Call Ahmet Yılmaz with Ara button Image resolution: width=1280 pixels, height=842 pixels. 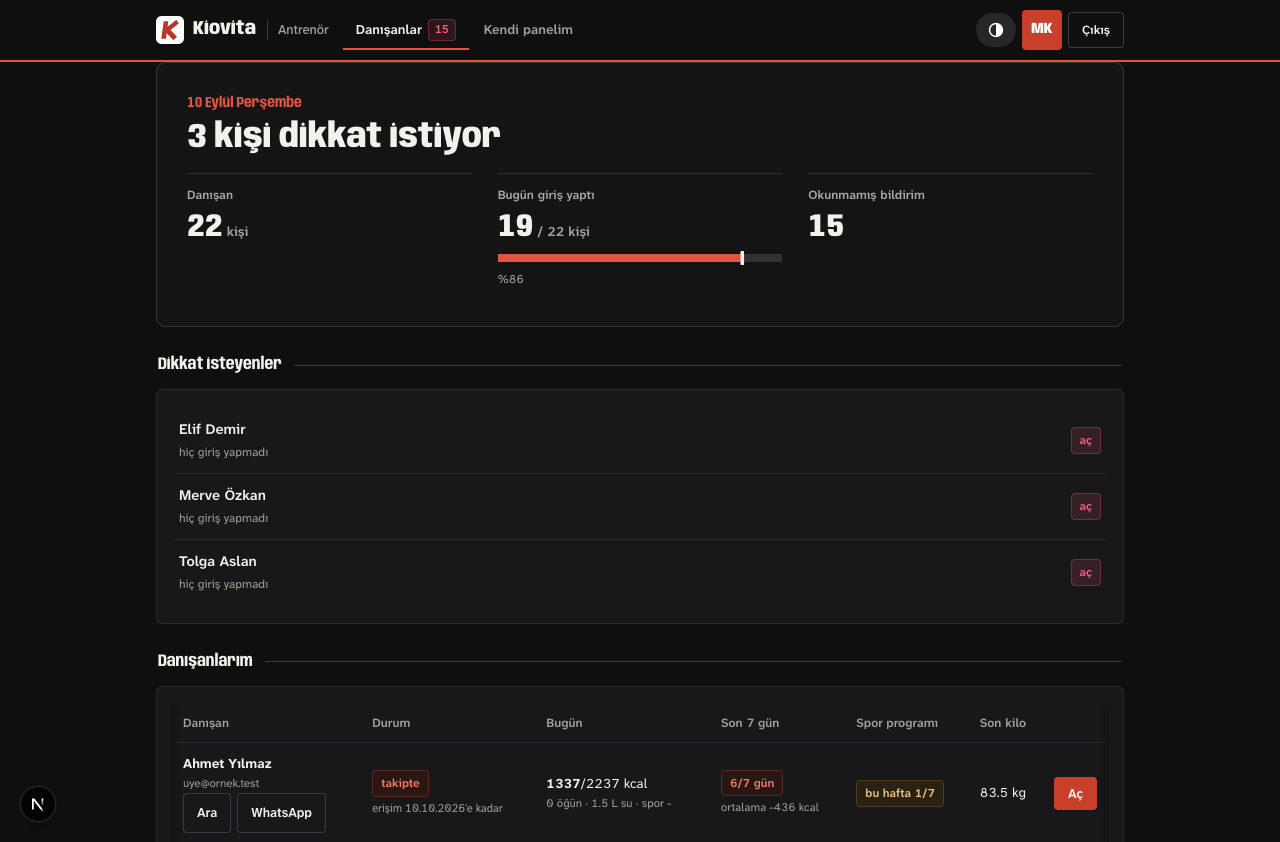[207, 813]
